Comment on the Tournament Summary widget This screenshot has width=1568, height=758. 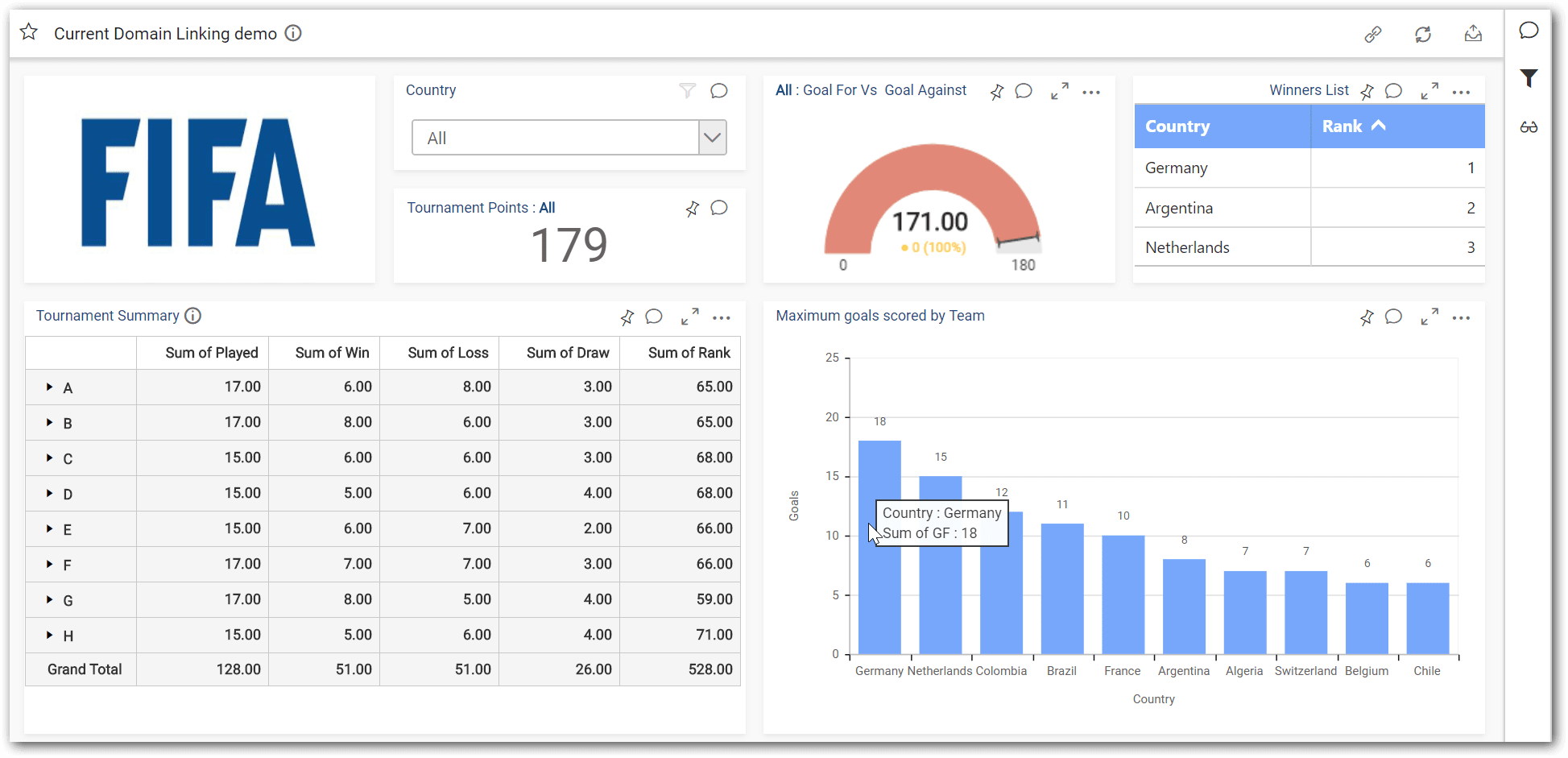654,317
